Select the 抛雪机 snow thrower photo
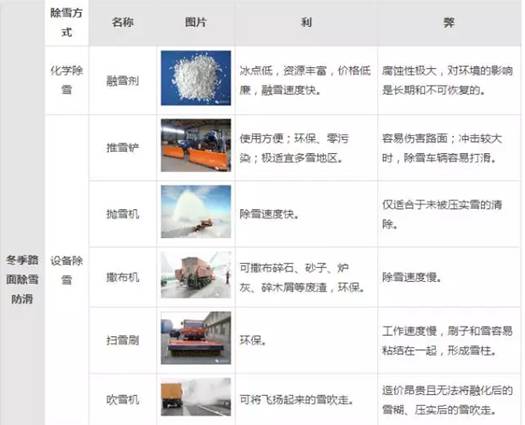 coord(196,212)
